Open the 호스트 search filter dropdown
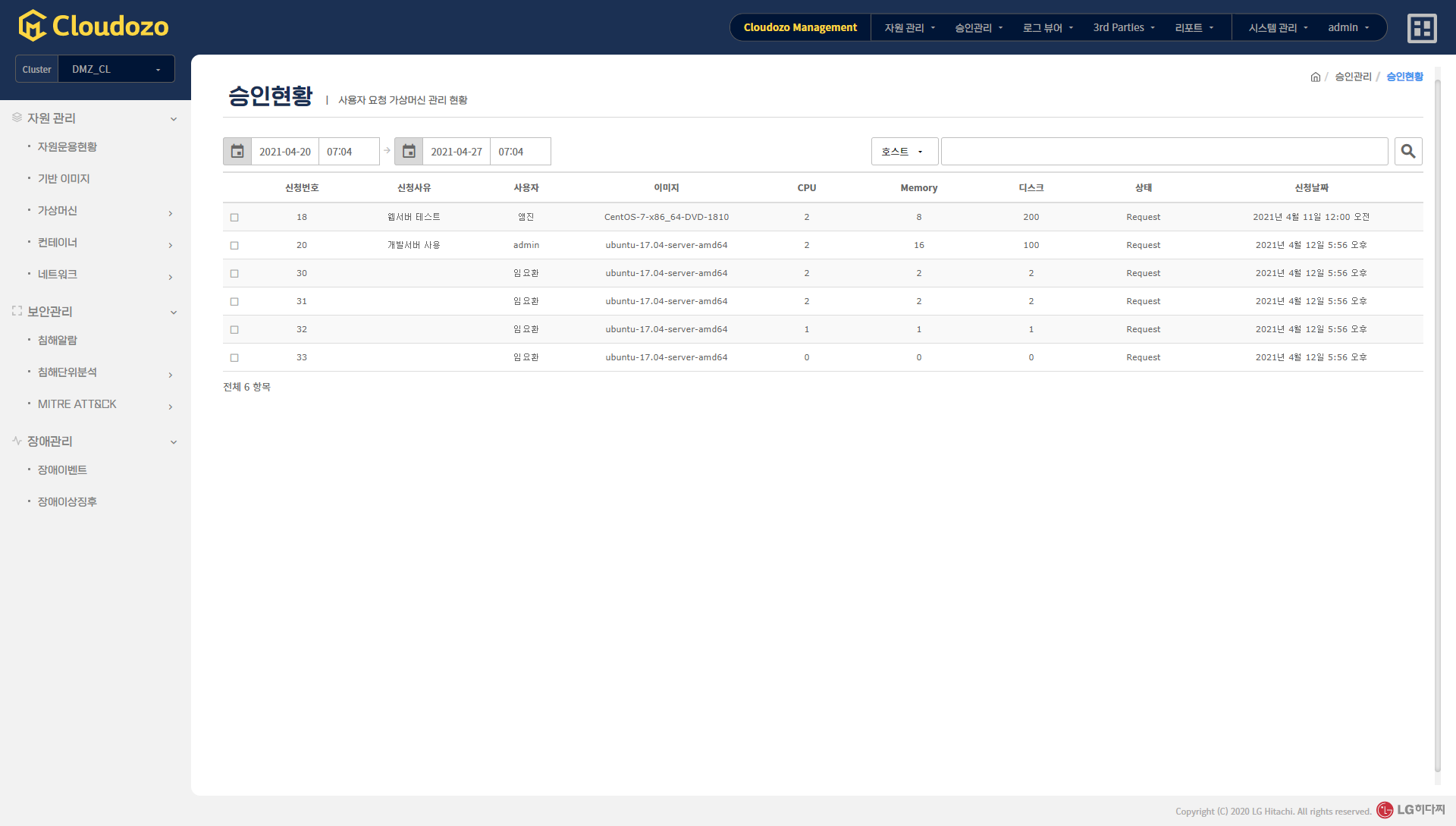Screen dimensions: 1456x826 click(904, 152)
